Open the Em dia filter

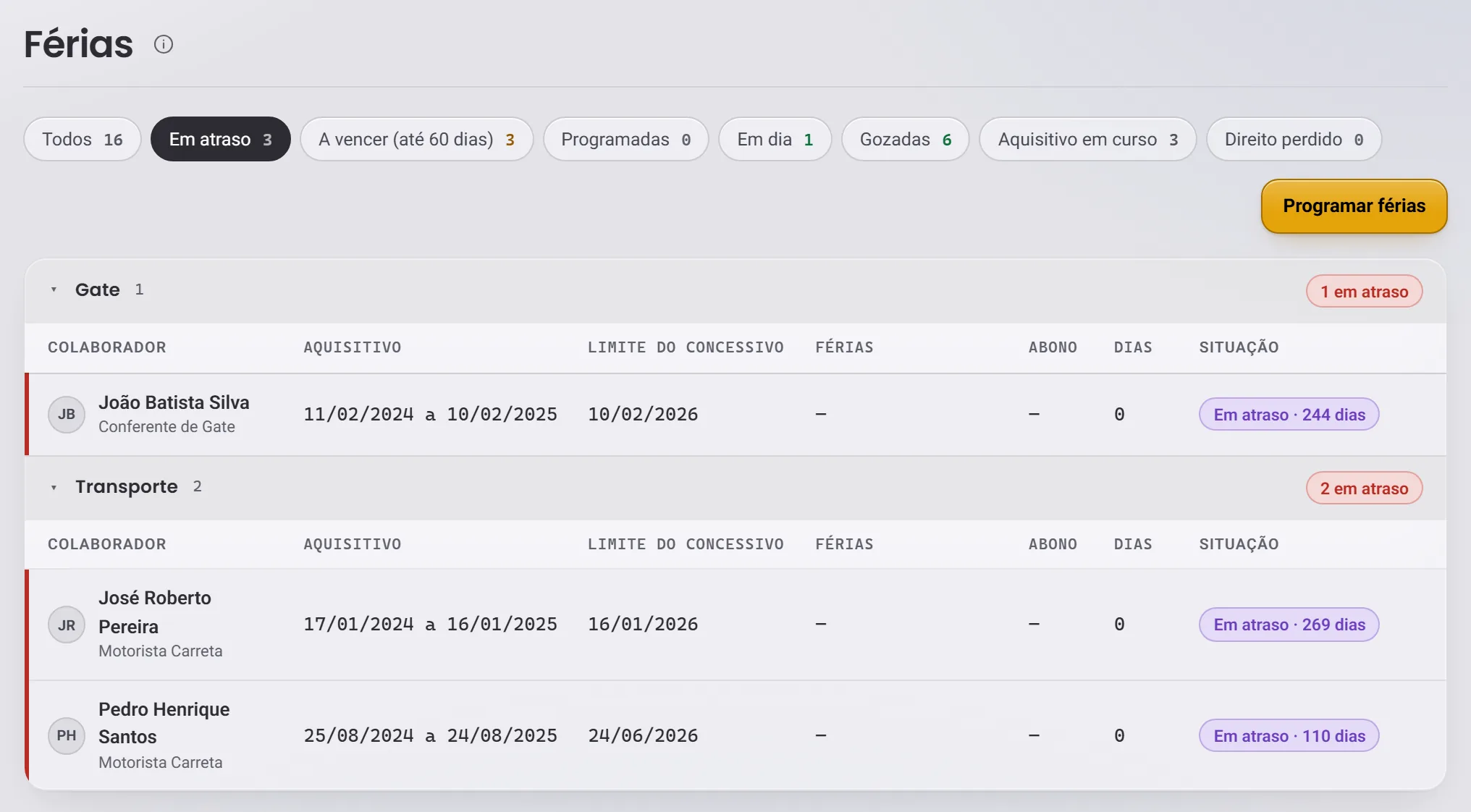(775, 139)
